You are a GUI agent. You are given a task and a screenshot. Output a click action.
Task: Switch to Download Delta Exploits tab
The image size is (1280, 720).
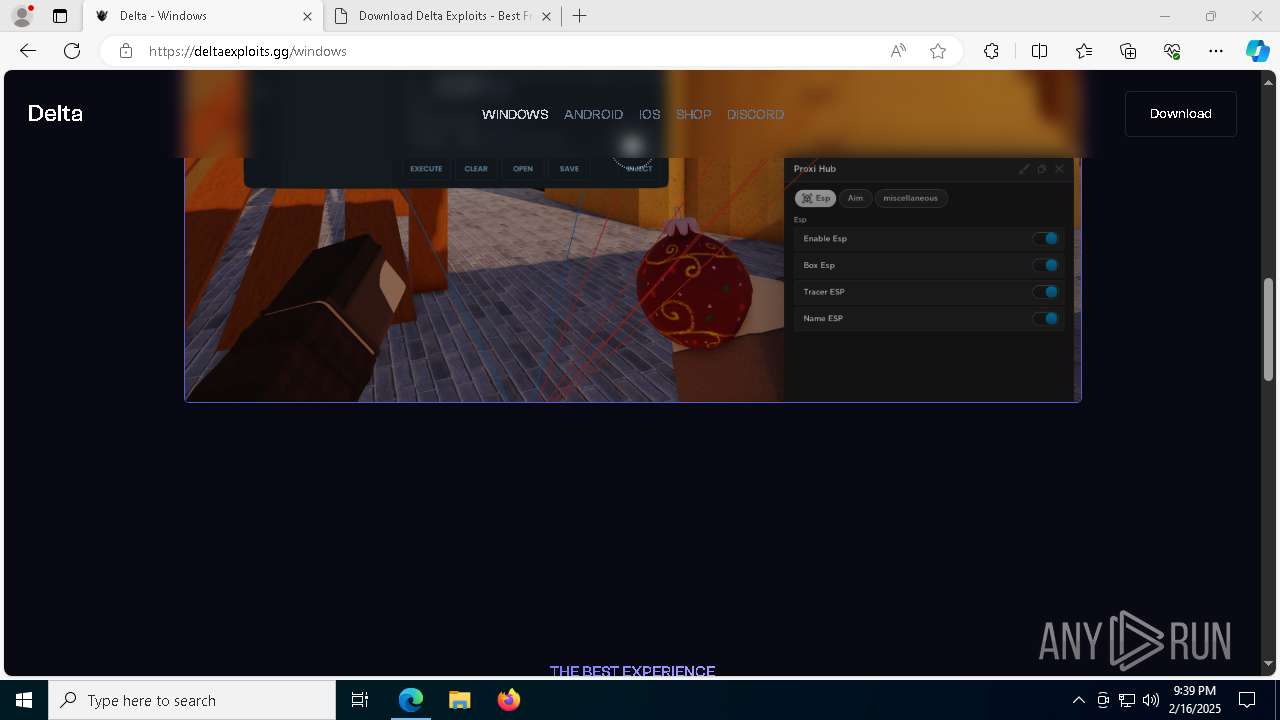pyautogui.click(x=444, y=16)
